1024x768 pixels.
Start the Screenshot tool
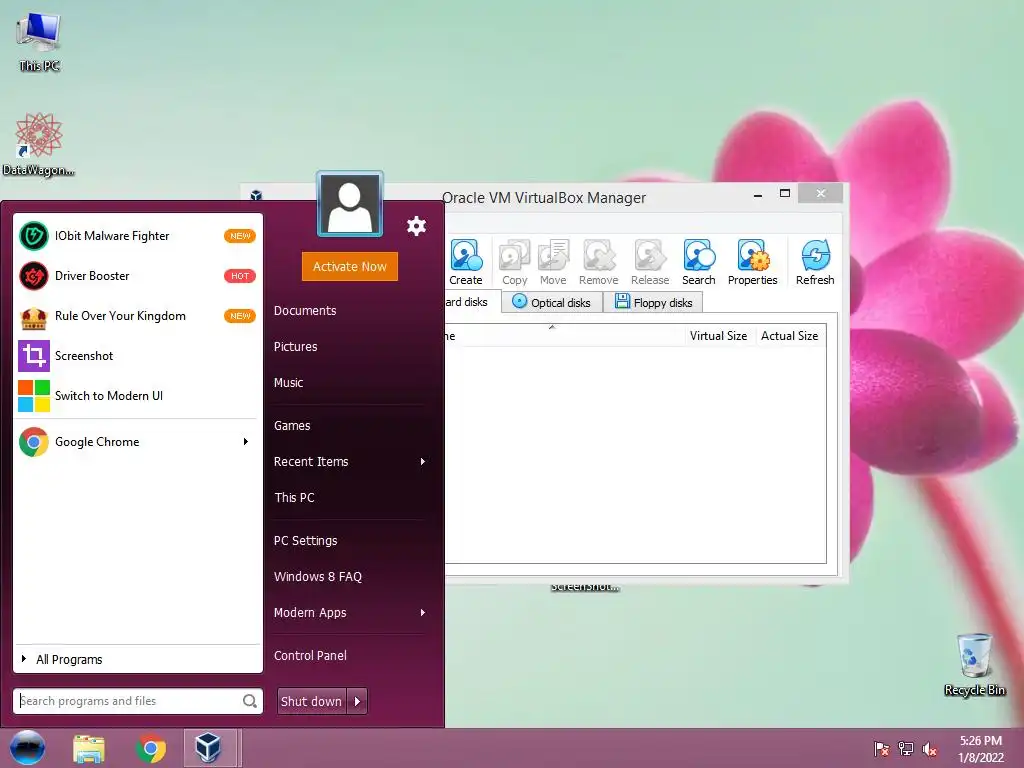(137, 356)
